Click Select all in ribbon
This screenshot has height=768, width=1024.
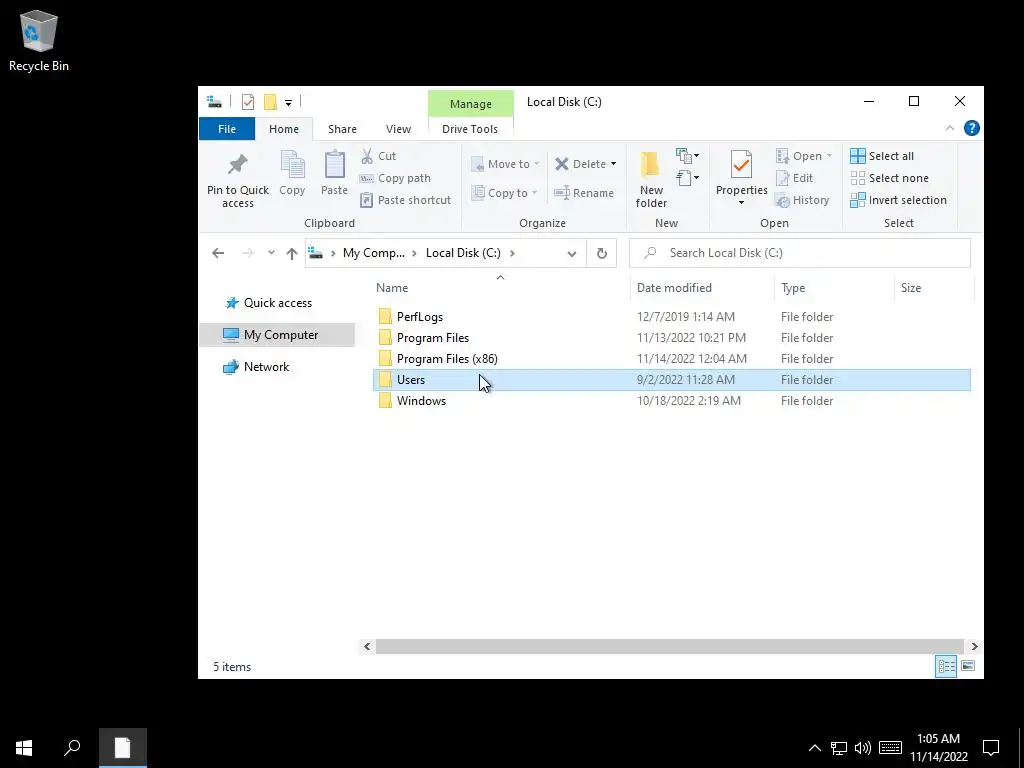(882, 156)
